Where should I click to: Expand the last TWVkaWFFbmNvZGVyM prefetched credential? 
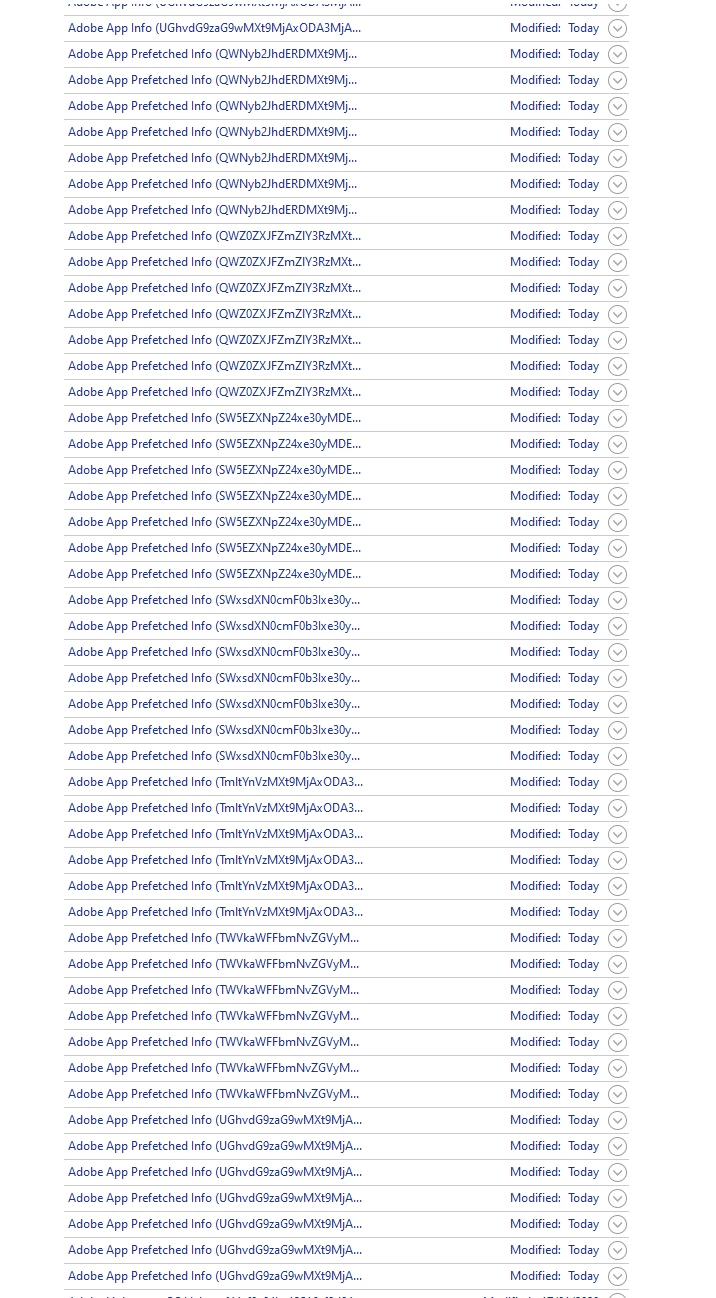[617, 1094]
